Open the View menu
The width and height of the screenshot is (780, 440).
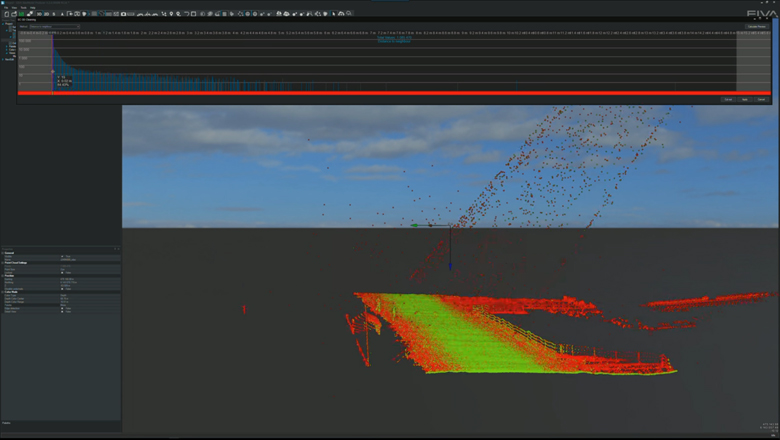(x=14, y=7)
